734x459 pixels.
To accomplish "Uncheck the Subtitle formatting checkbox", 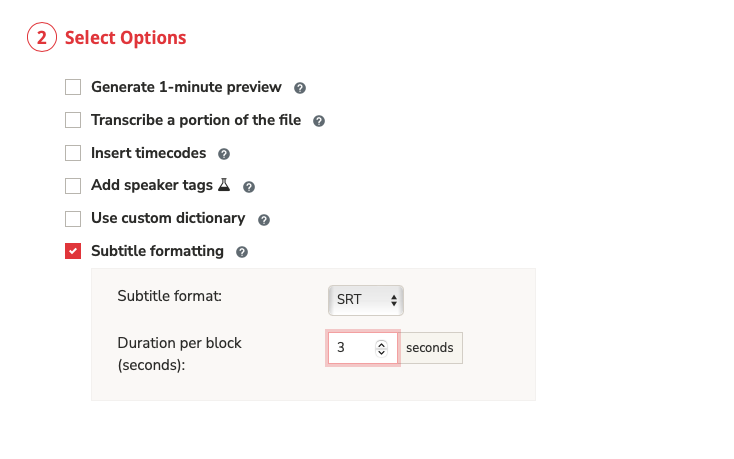I will click(73, 251).
